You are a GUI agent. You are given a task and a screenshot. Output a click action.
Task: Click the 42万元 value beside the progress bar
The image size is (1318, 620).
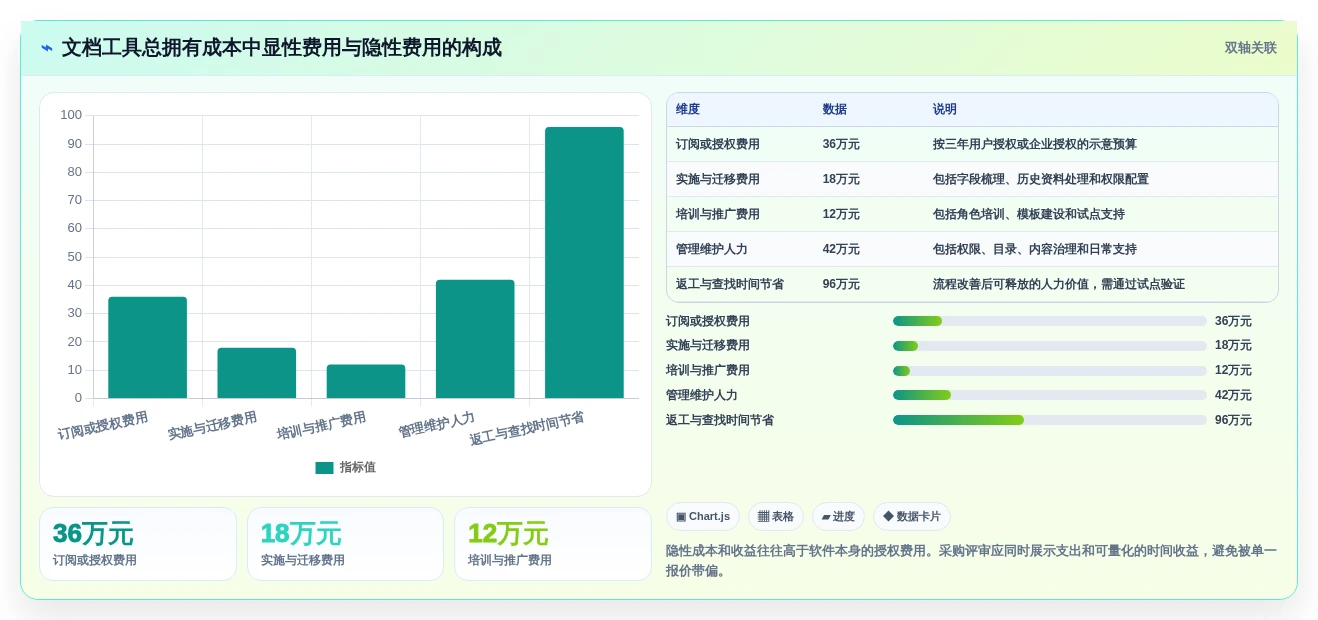(1233, 395)
